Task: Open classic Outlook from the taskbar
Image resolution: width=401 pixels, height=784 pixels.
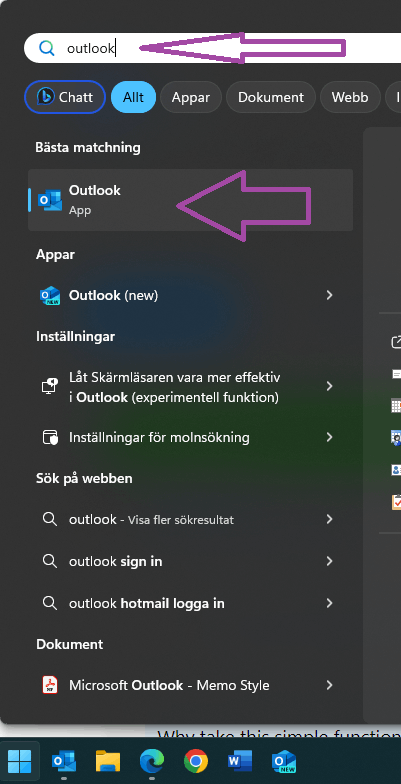Action: click(64, 760)
